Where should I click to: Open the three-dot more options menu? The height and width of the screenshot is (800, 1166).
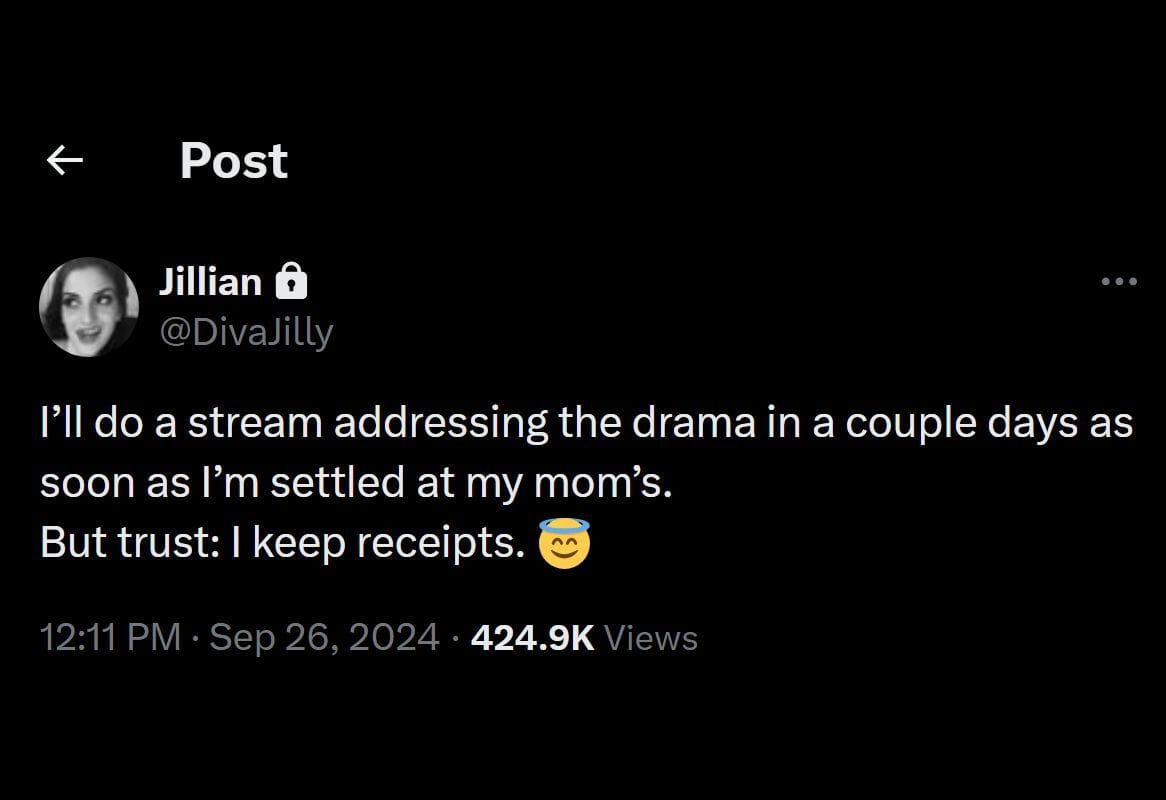(x=1119, y=283)
